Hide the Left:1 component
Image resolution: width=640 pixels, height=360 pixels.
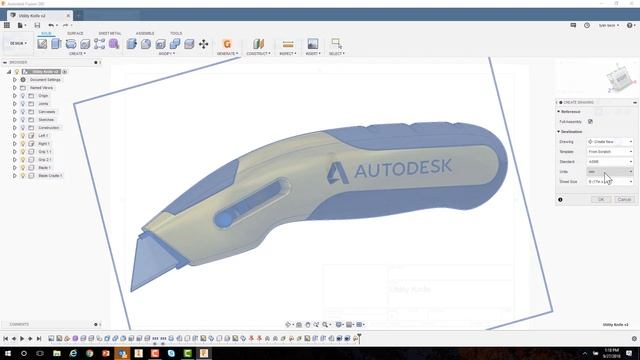[x=23, y=136]
